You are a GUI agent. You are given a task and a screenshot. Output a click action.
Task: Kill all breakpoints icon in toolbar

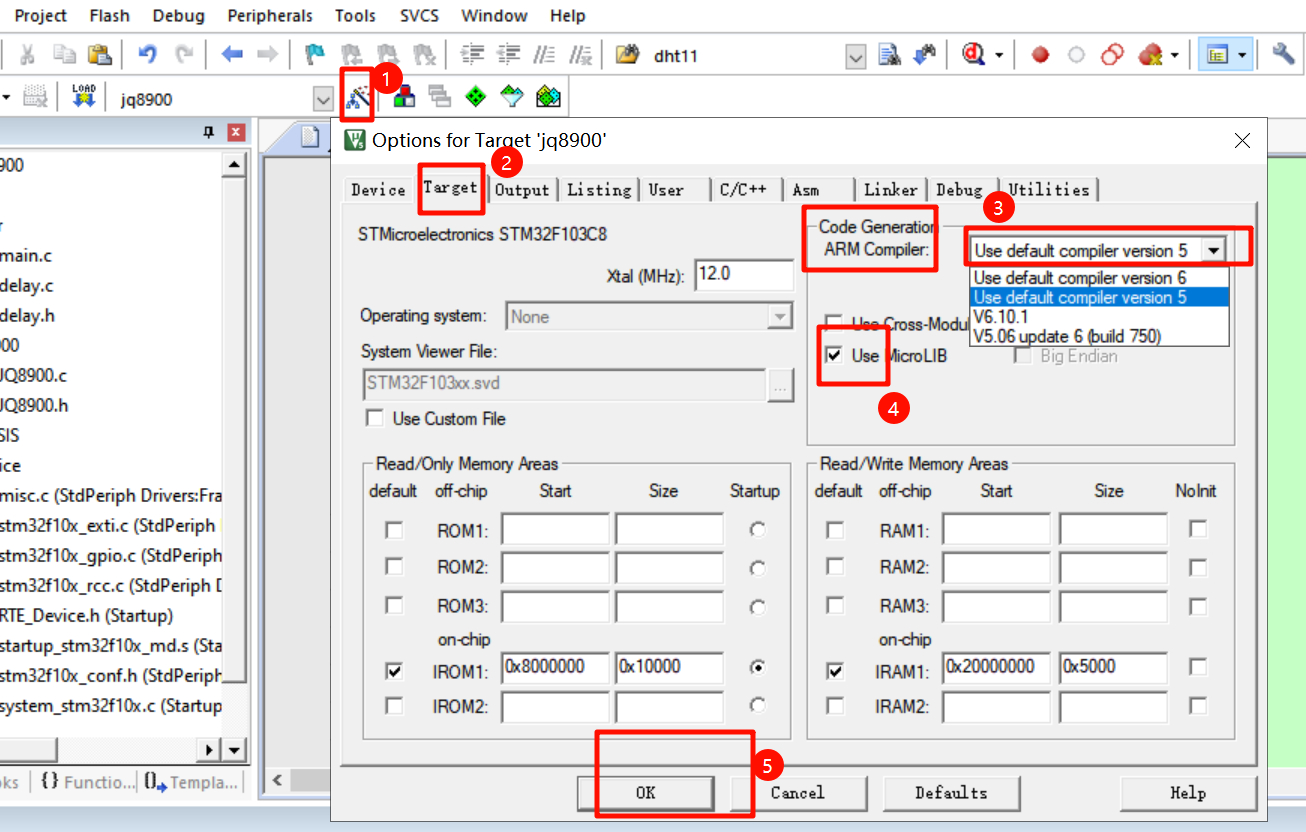(x=1150, y=55)
